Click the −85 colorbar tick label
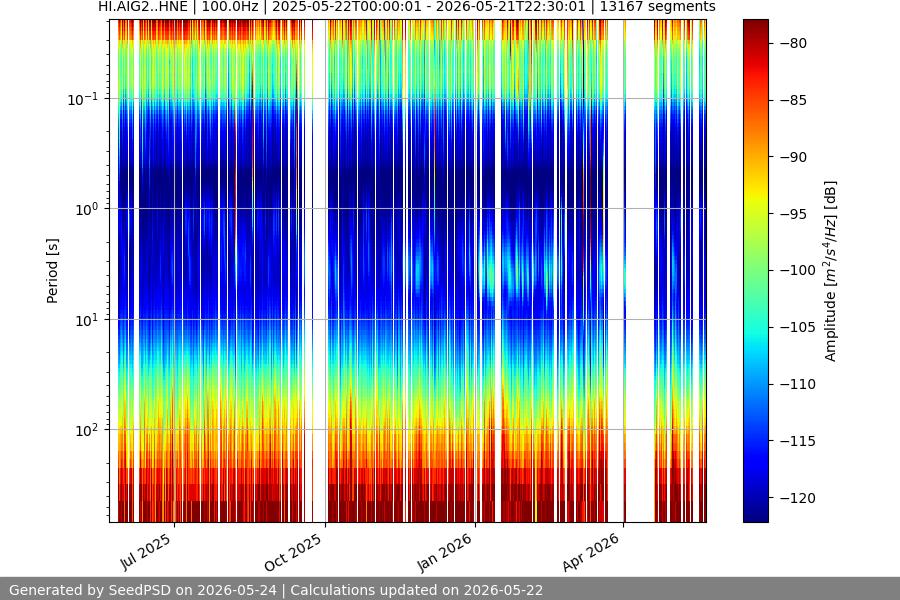The image size is (900, 600). [793, 100]
